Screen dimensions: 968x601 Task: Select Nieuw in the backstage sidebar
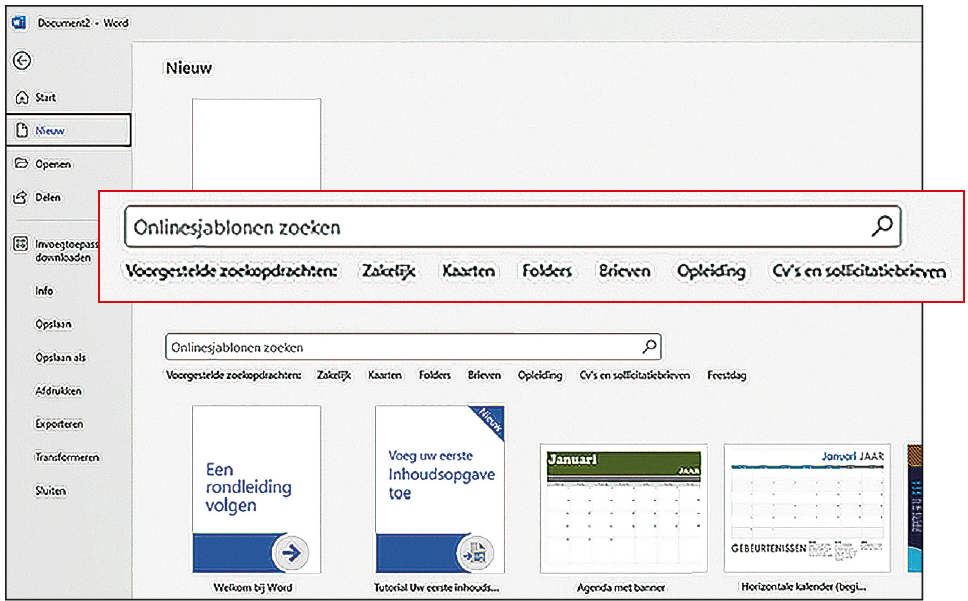click(x=69, y=130)
